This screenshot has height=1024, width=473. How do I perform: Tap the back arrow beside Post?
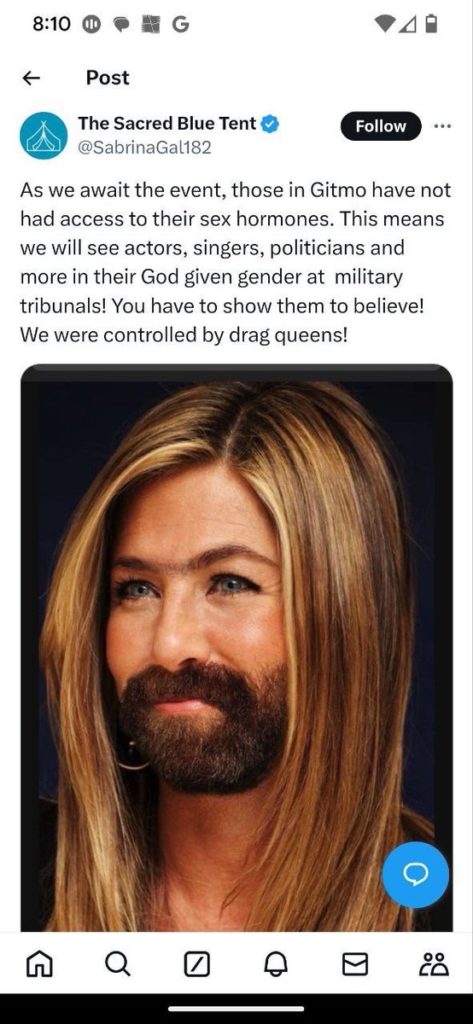(31, 78)
